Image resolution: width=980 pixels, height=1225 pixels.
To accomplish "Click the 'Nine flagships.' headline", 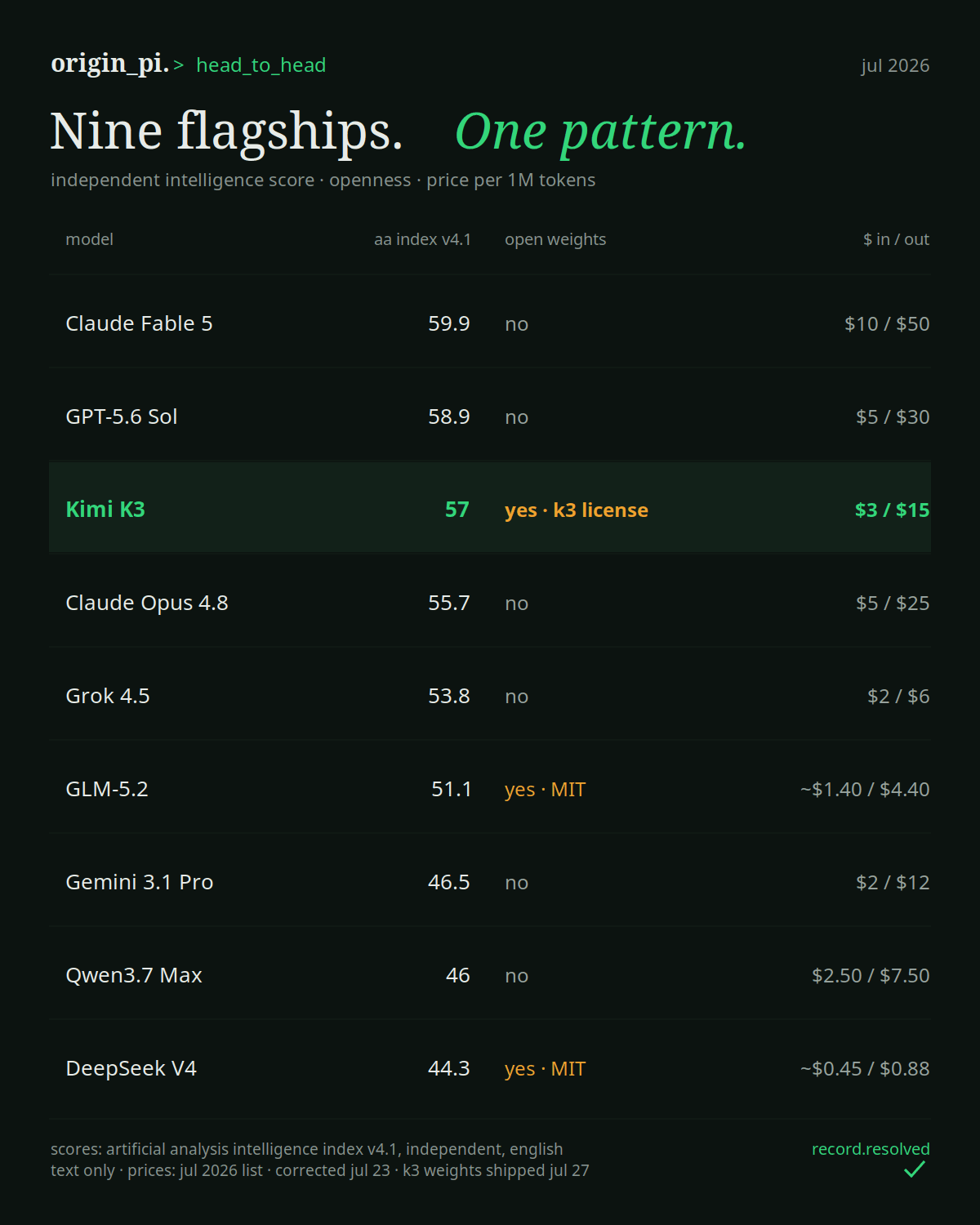I will (x=227, y=131).
